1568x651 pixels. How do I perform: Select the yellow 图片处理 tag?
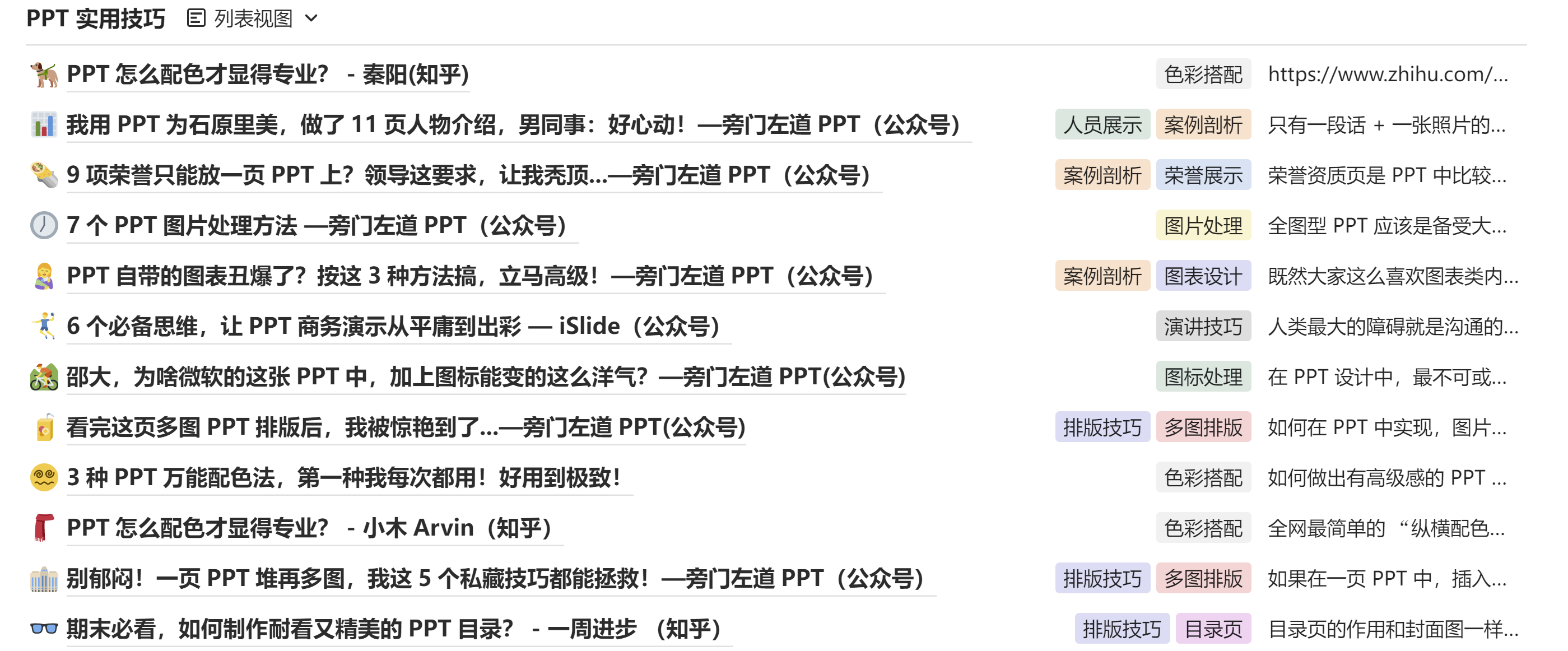pos(1203,225)
